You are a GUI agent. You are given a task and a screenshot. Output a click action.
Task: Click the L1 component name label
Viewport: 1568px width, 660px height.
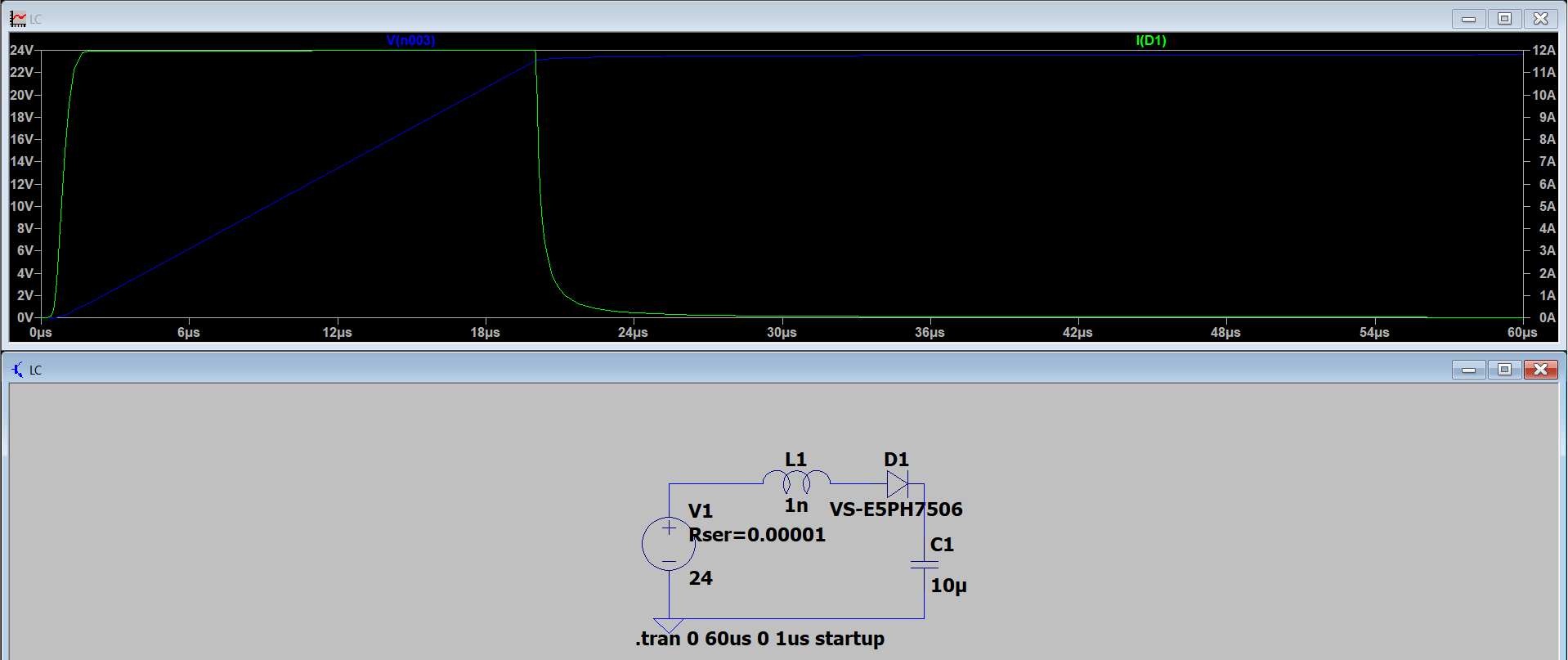[795, 460]
